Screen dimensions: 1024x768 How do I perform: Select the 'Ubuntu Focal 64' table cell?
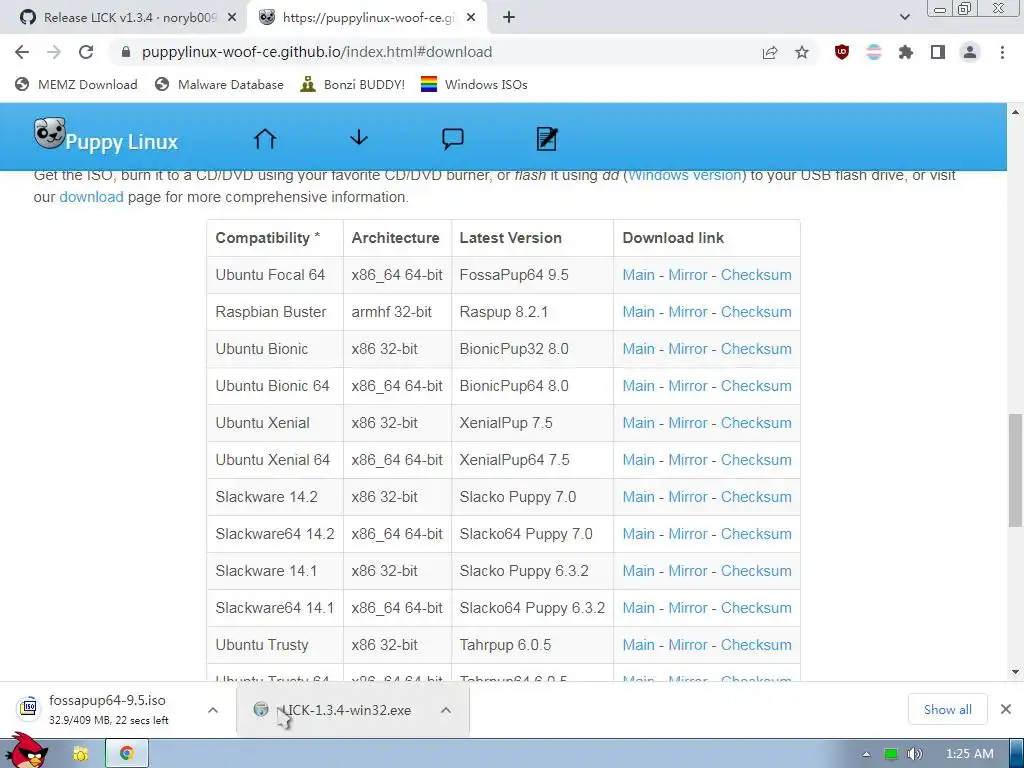[x=275, y=275]
